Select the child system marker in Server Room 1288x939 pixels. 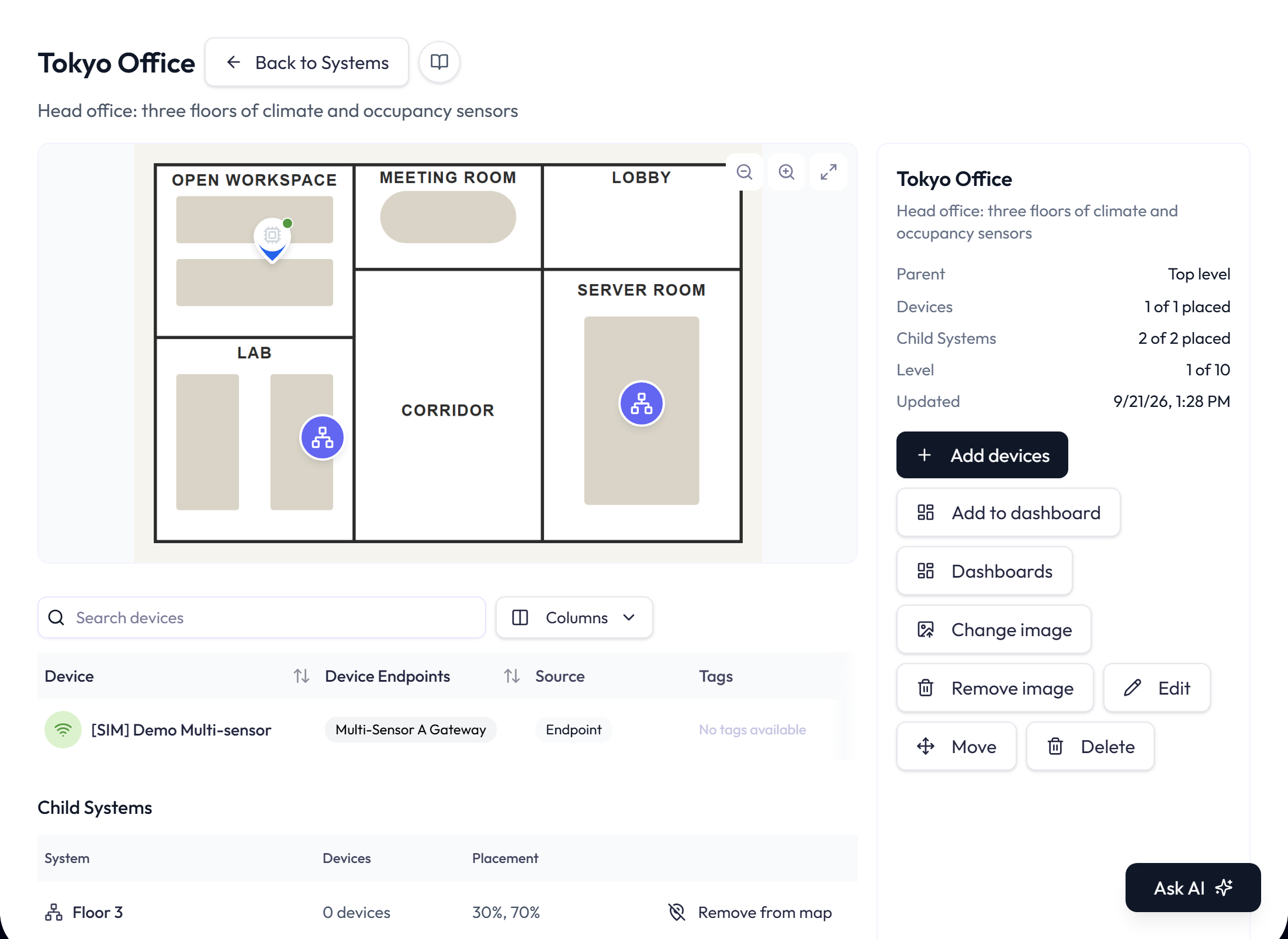tap(642, 403)
